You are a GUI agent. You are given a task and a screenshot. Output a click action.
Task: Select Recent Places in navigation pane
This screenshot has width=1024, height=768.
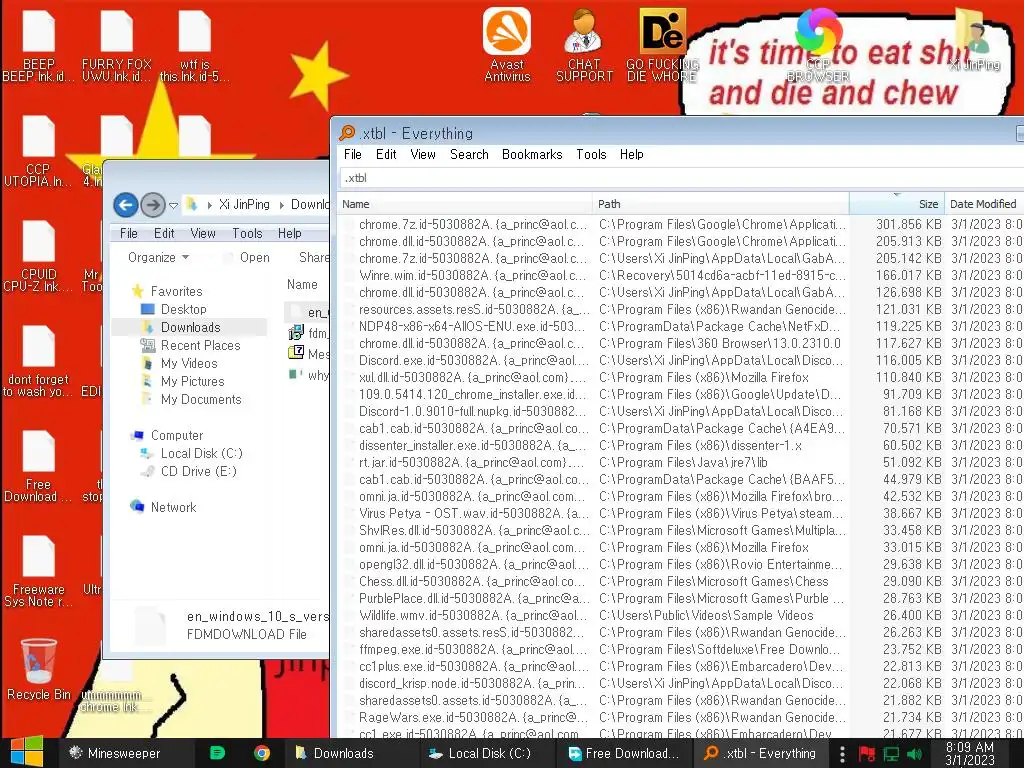[x=200, y=345]
